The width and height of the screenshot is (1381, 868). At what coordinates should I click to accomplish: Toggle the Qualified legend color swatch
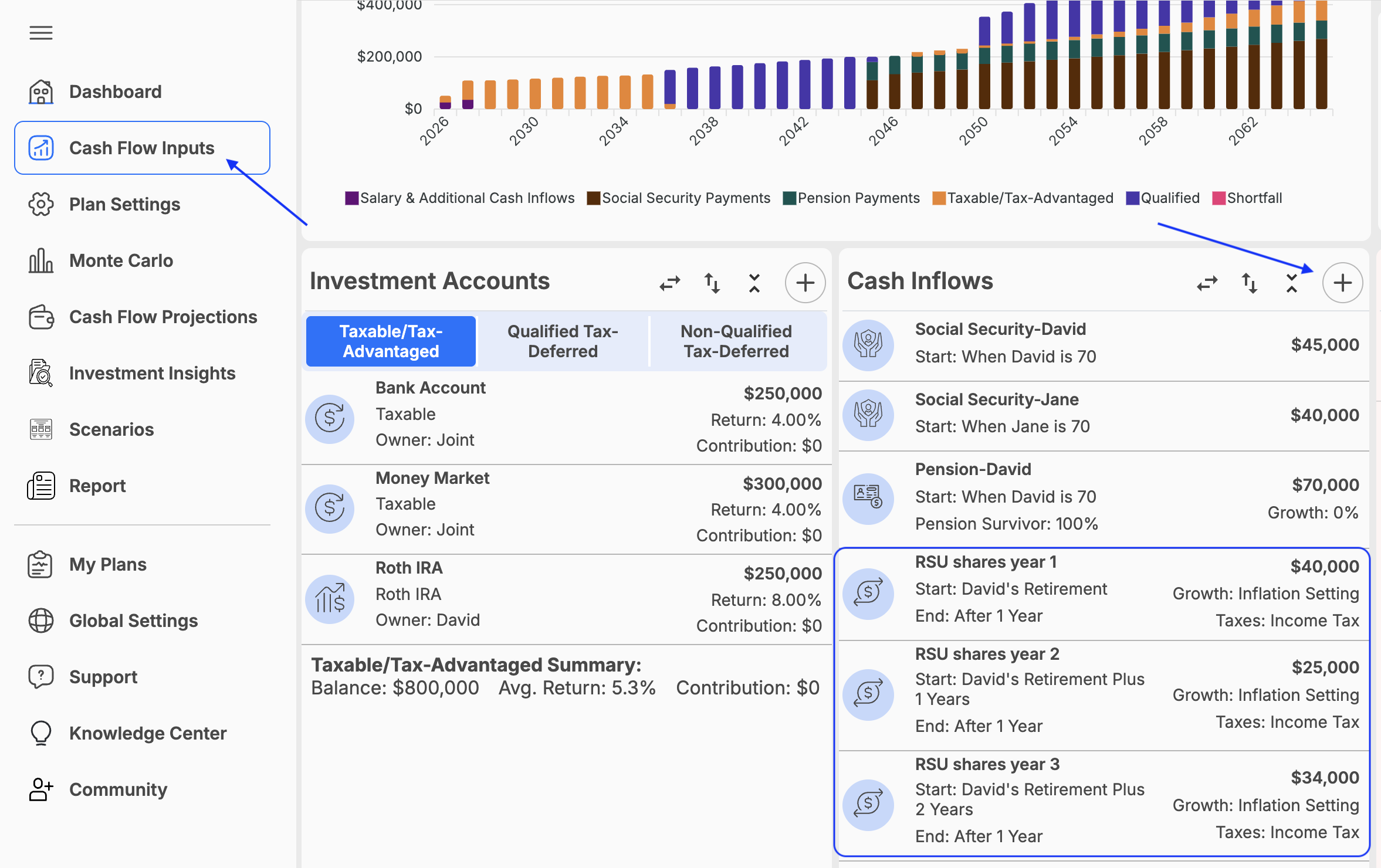click(x=1132, y=198)
